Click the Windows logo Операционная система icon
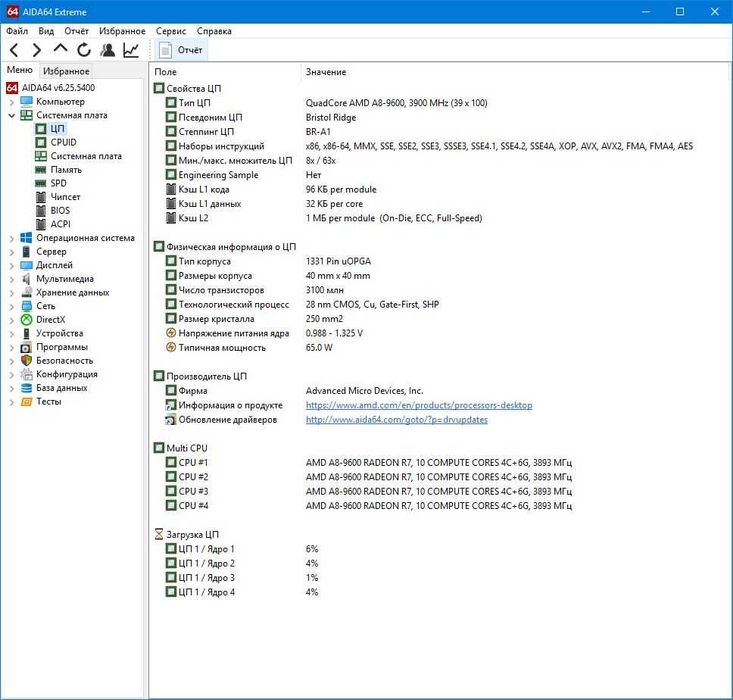The image size is (733, 700). point(27,238)
